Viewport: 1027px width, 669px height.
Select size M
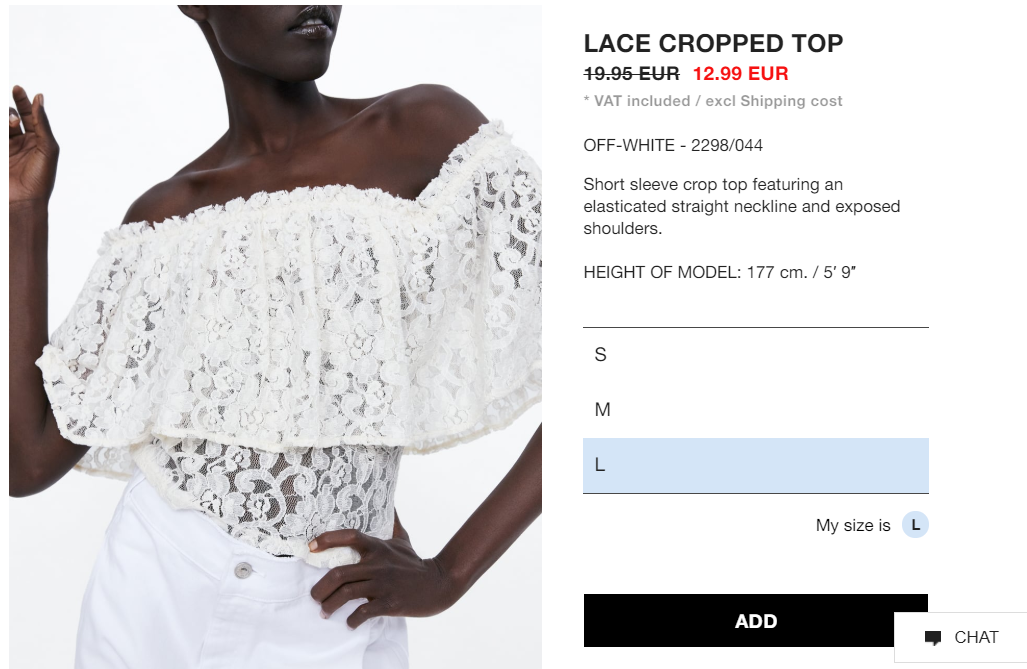(x=755, y=410)
